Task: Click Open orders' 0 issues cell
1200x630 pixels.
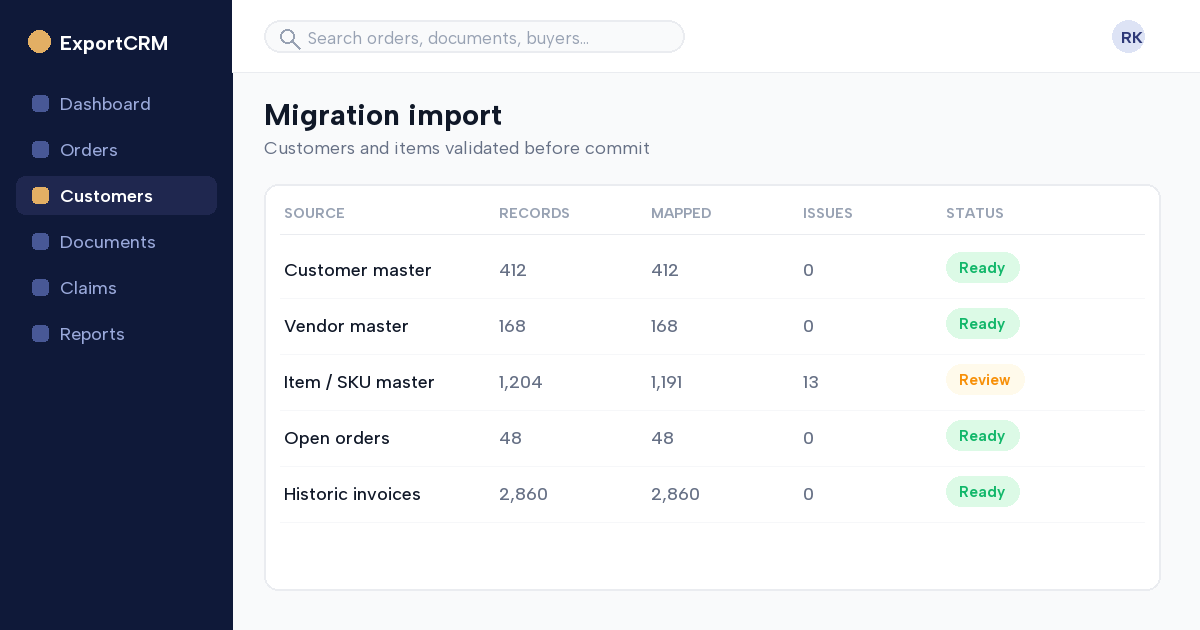Action: click(x=808, y=438)
